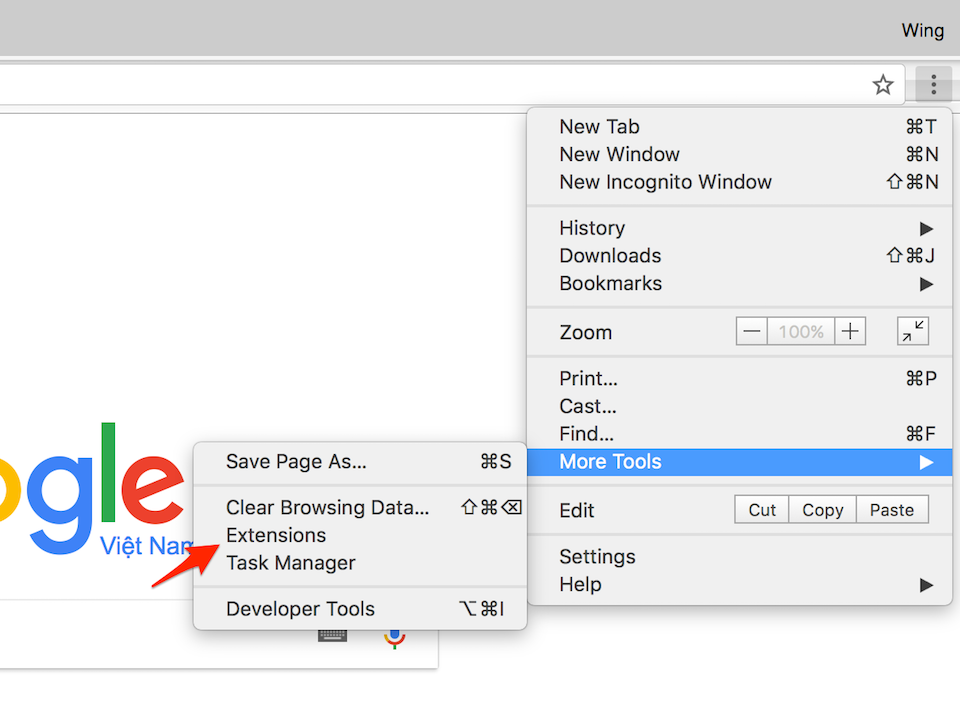The width and height of the screenshot is (960, 708).
Task: Click the Google logo
Action: [x=92, y=487]
